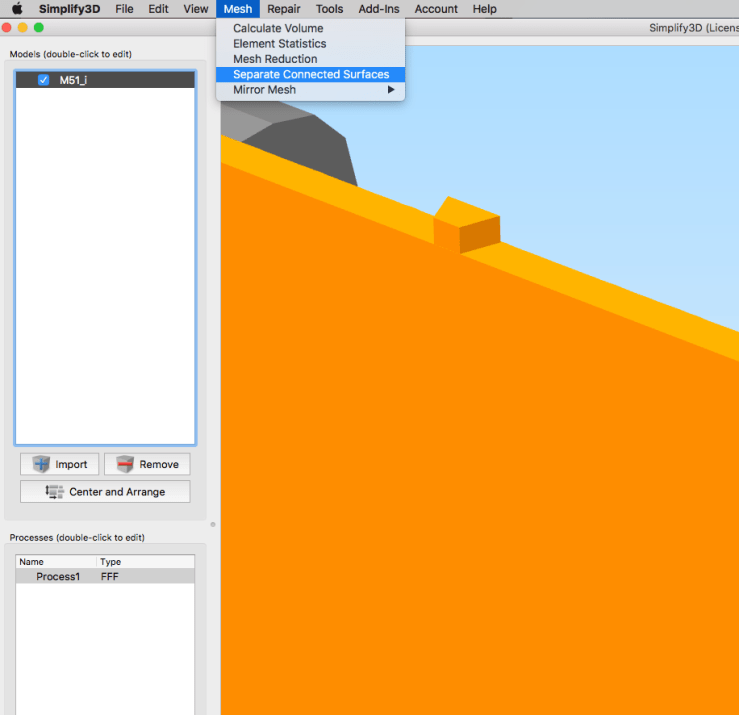Click the Remove model button
739x715 pixels.
click(x=147, y=464)
